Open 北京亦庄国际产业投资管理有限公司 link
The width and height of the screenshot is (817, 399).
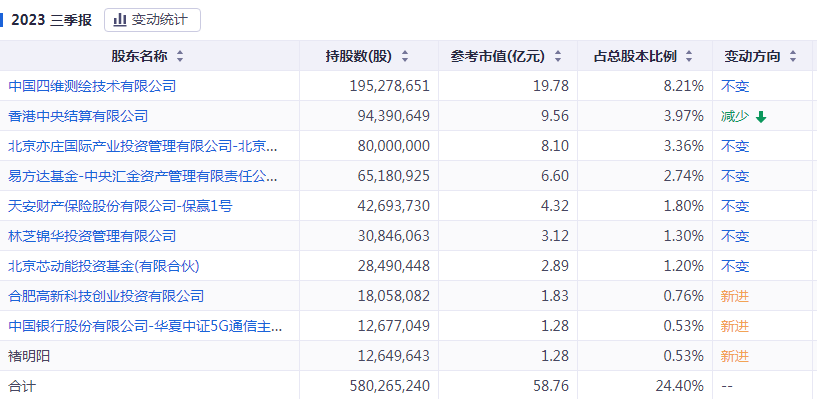click(x=143, y=146)
